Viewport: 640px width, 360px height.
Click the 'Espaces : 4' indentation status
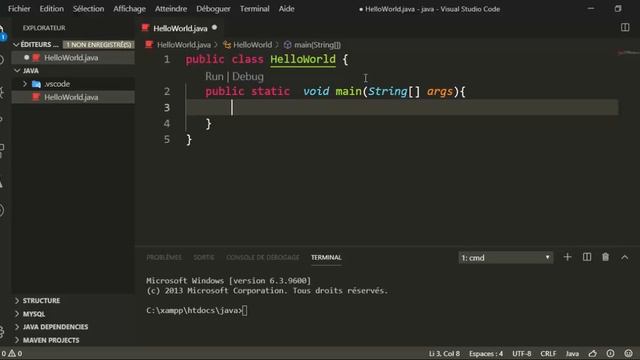[x=486, y=353]
